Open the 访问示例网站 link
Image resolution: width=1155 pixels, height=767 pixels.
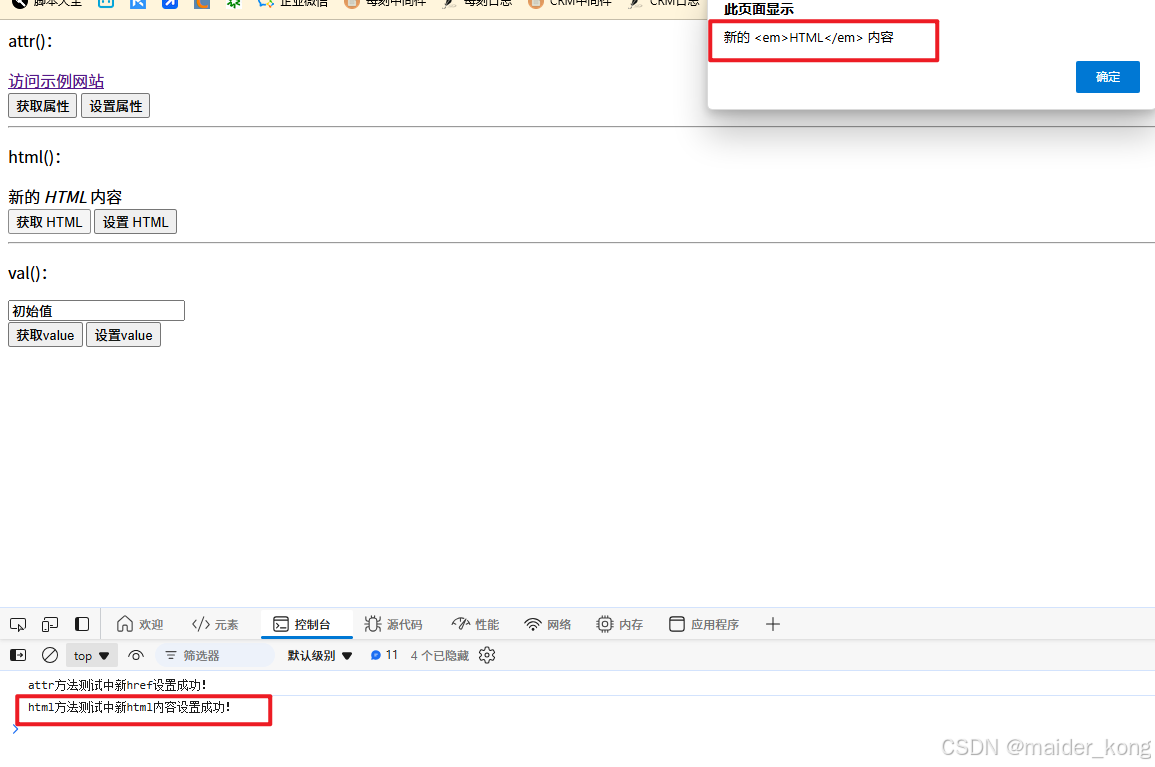click(x=55, y=80)
